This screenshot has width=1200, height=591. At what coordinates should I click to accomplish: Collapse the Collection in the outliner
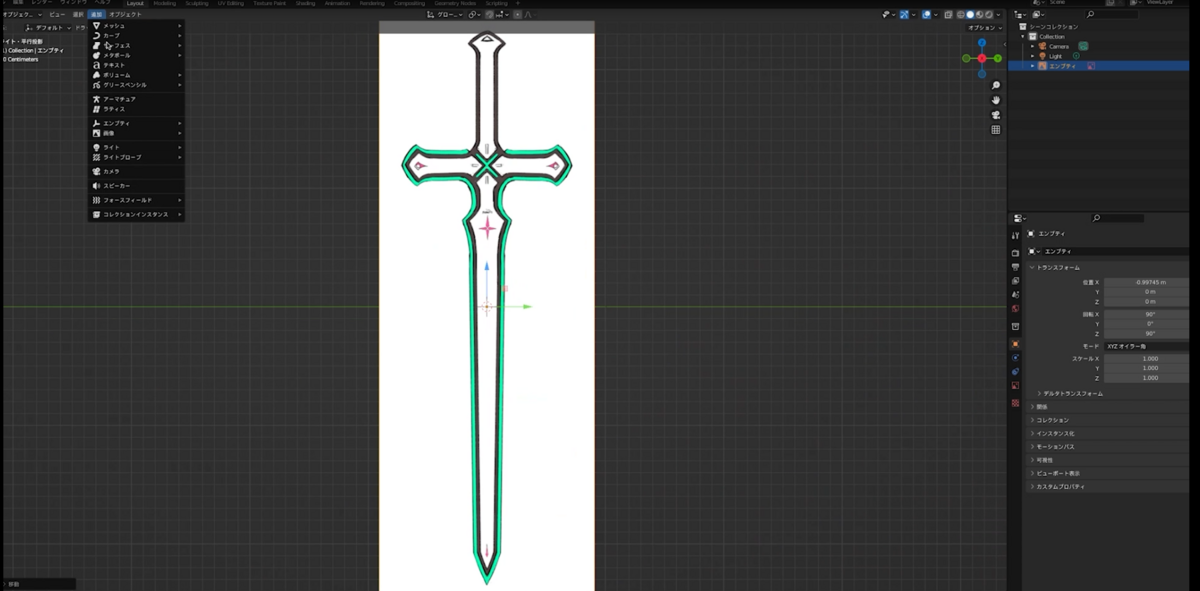1025,36
